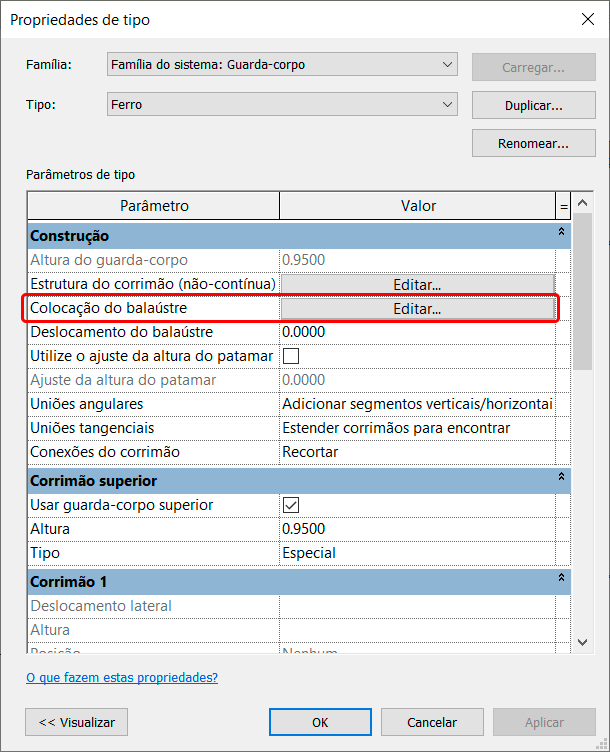Click the Deslocamento do balaústre value field
This screenshot has width=610, height=752.
point(417,332)
